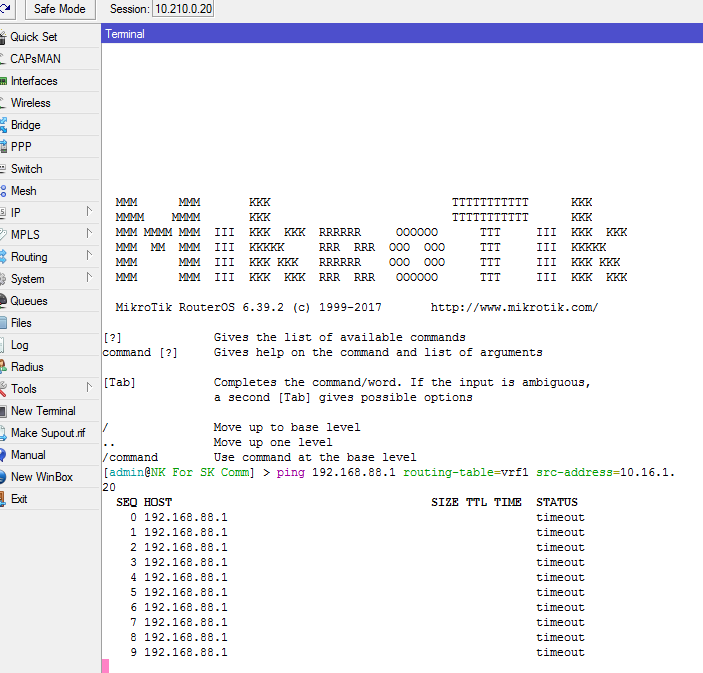Viewport: 703px width, 673px height.
Task: Click the CAPsMAN icon
Action: [3, 59]
